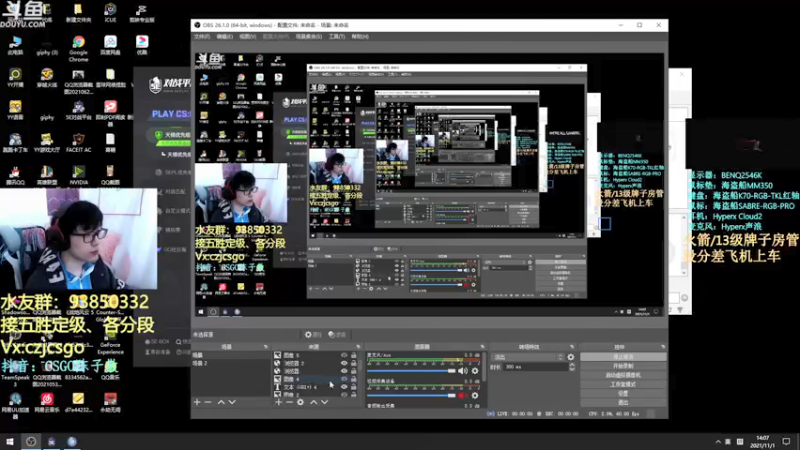
Task: Open the Tools menu in OBS
Action: coord(337,37)
